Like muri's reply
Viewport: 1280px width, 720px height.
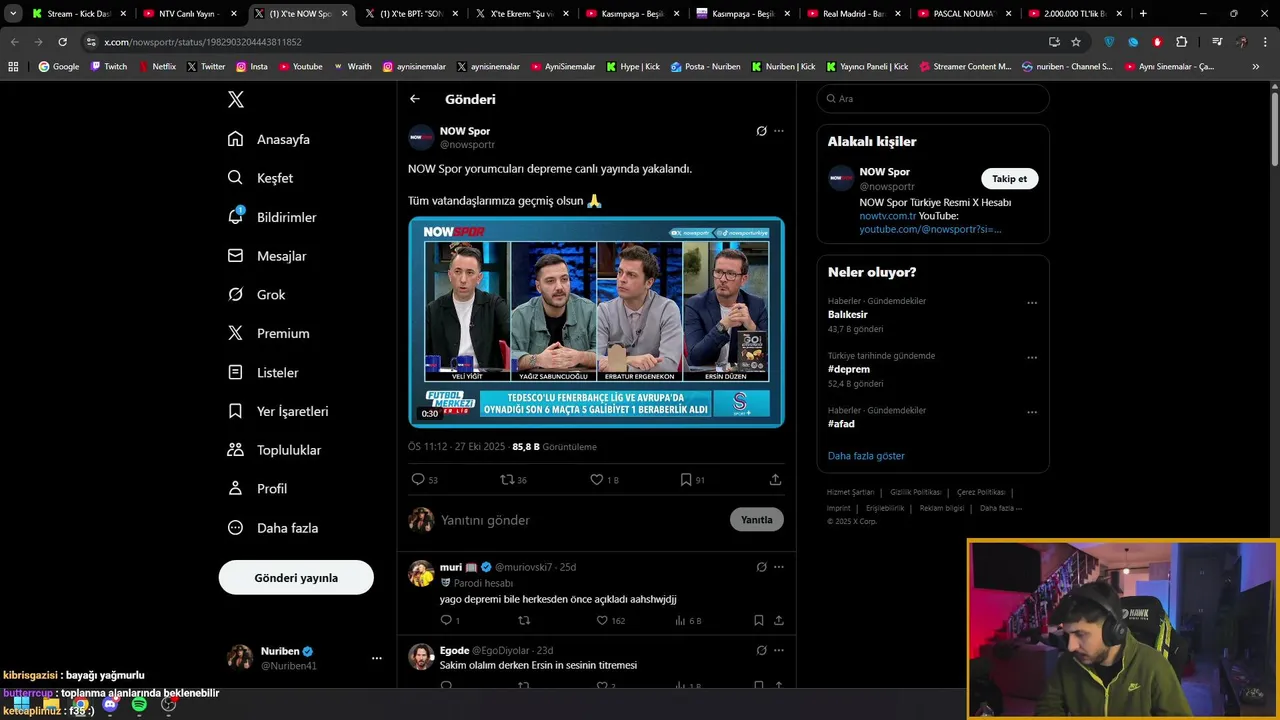click(x=602, y=621)
